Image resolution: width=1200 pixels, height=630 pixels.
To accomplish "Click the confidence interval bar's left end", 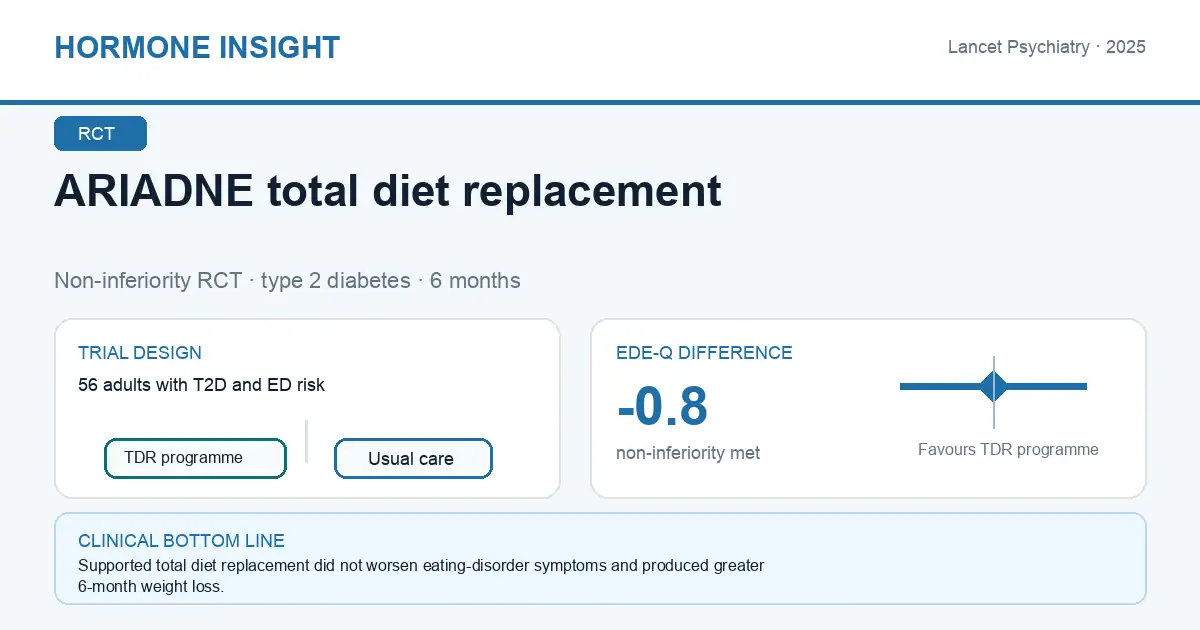I will click(903, 386).
